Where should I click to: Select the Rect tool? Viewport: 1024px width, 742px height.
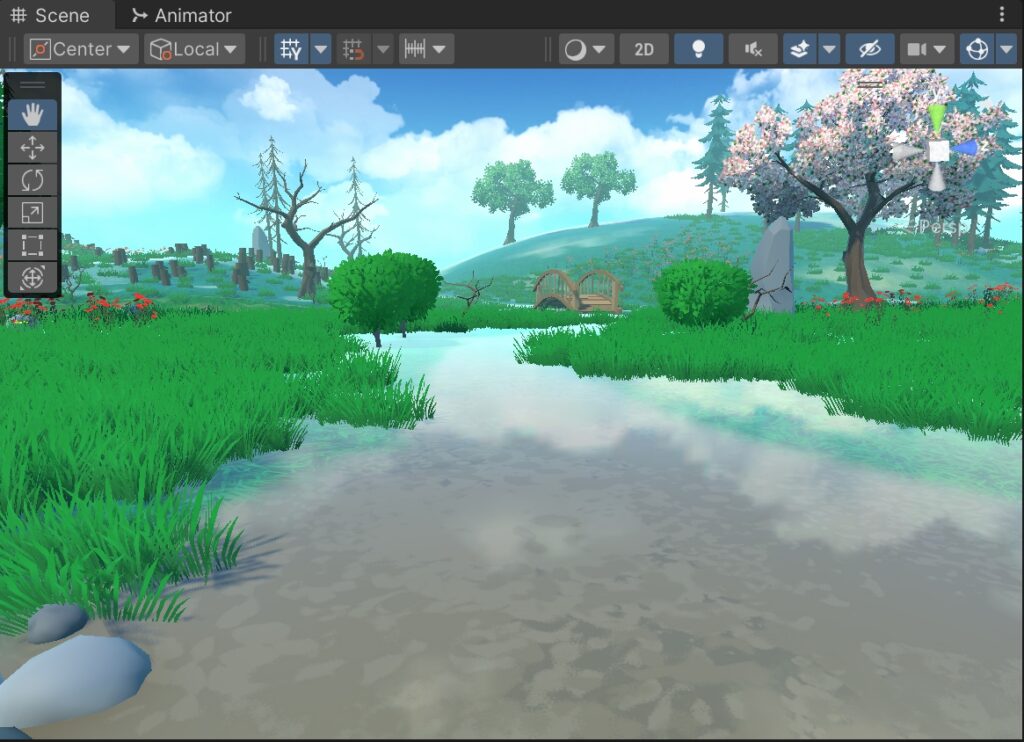pos(32,244)
